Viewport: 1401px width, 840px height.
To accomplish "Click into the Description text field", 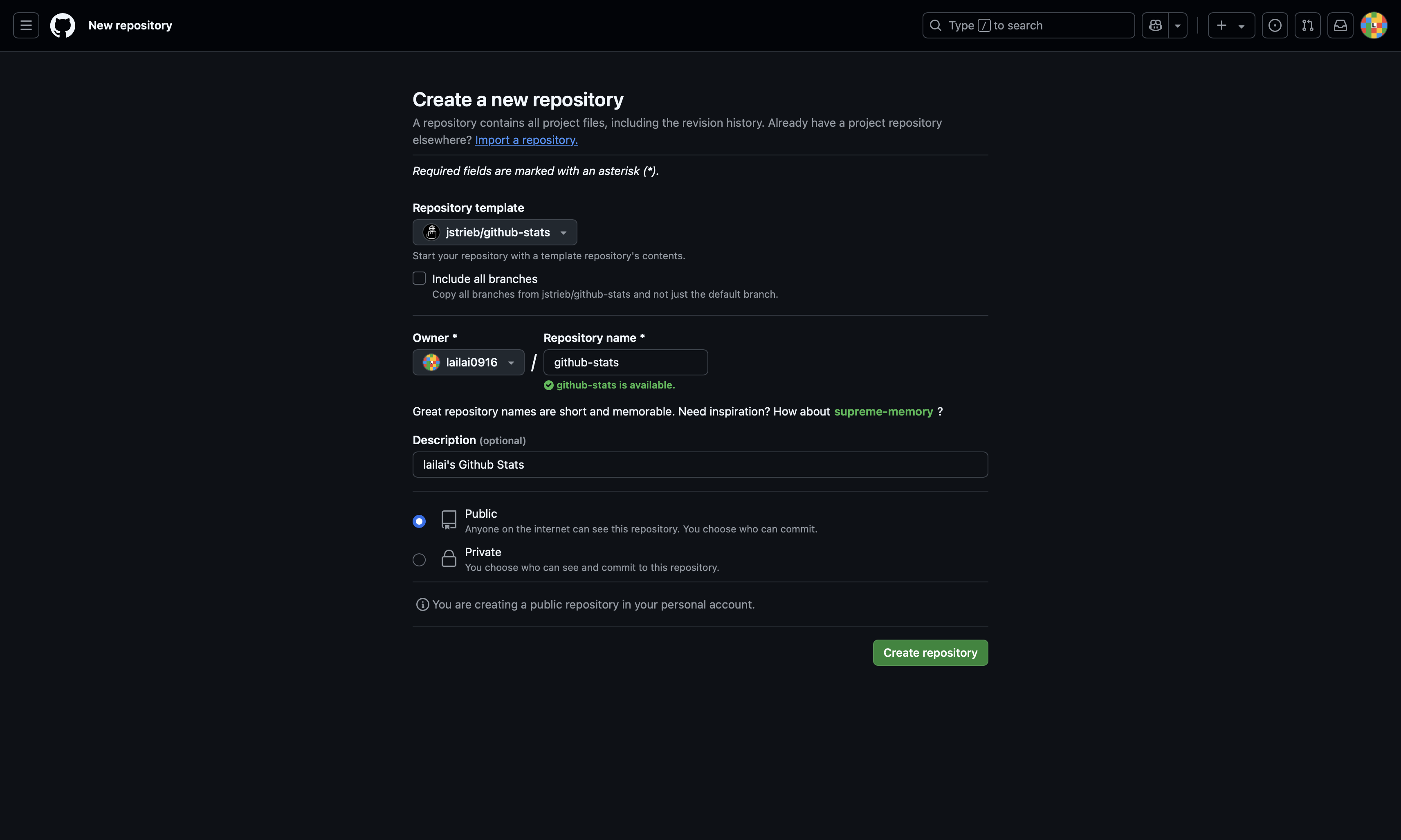I will (700, 465).
